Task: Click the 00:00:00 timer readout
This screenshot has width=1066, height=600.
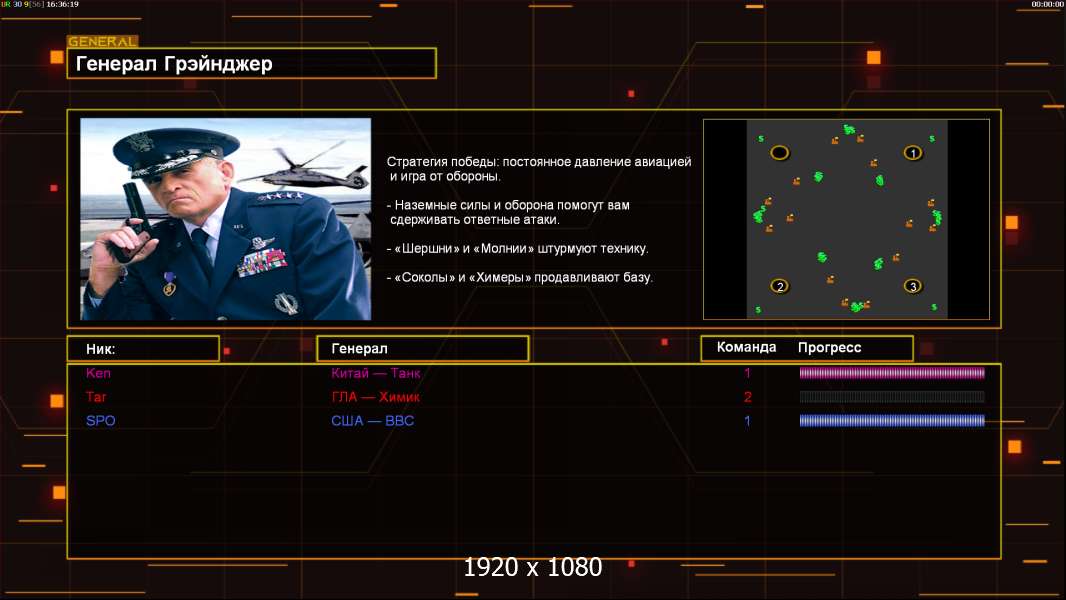Action: click(x=1048, y=4)
